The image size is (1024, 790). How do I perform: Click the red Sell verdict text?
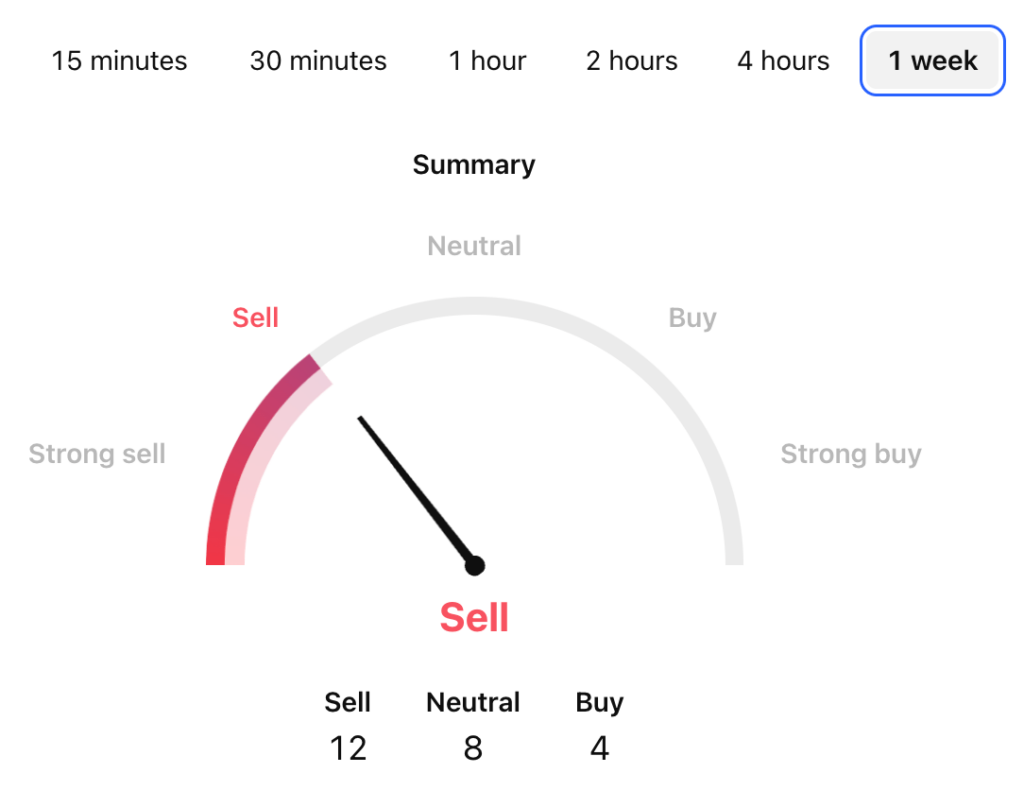(x=474, y=618)
